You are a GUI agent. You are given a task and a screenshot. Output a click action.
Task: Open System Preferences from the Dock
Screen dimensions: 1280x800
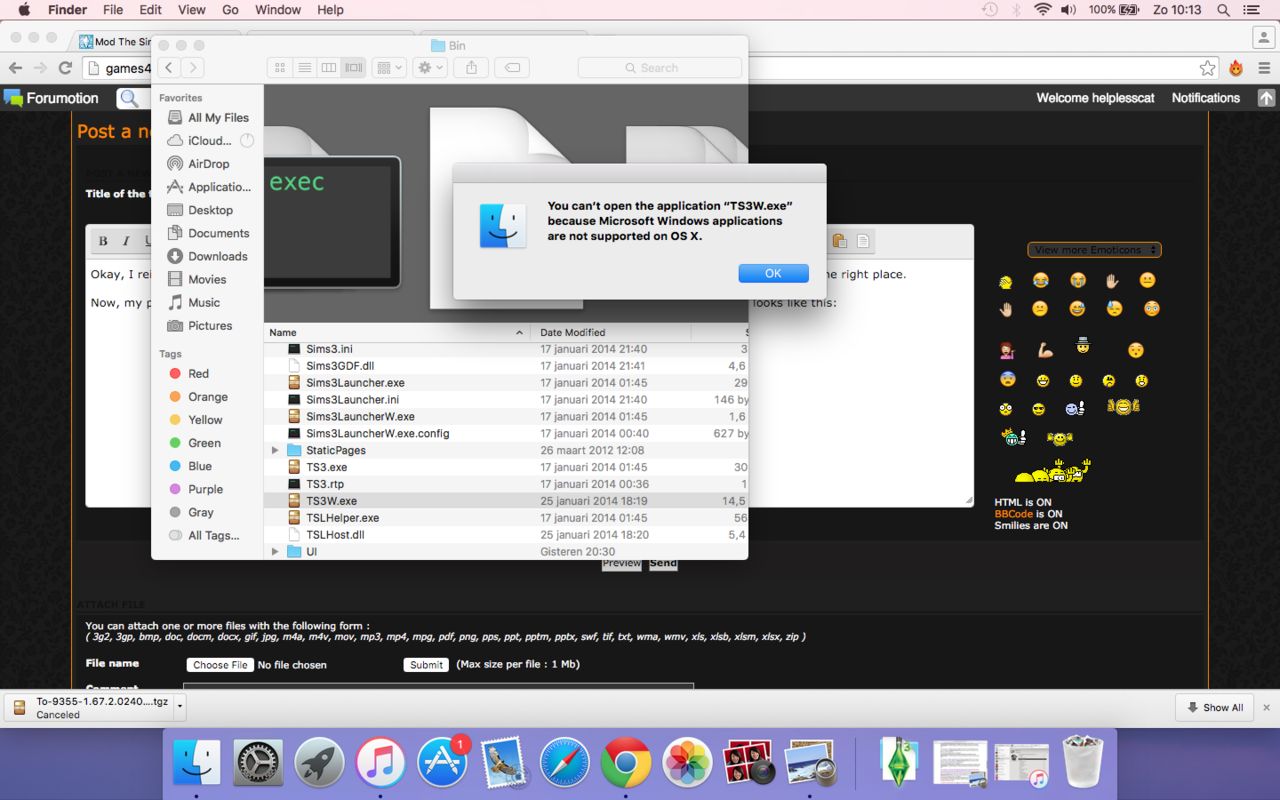(258, 763)
